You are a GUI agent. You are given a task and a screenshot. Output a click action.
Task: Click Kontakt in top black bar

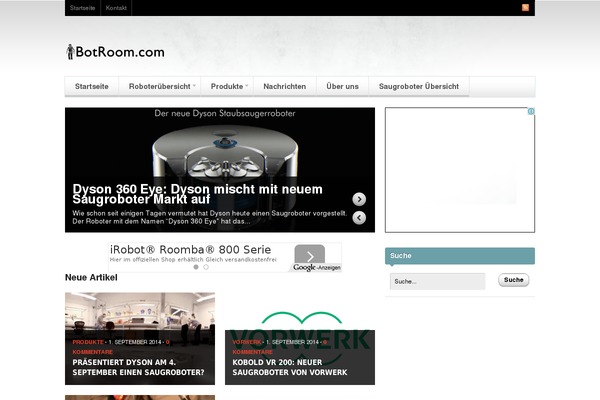click(116, 8)
